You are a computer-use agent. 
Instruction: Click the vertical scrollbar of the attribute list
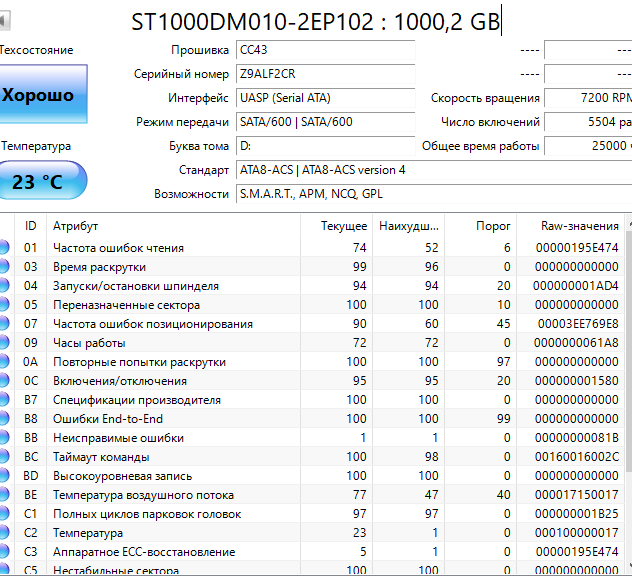pos(627,400)
